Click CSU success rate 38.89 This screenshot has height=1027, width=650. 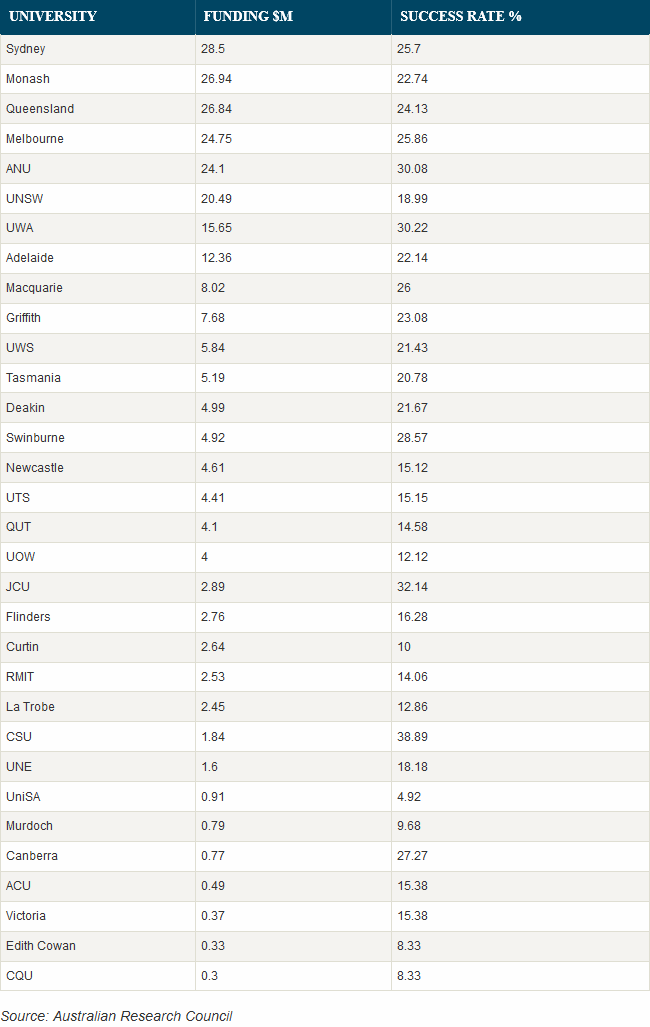(412, 737)
